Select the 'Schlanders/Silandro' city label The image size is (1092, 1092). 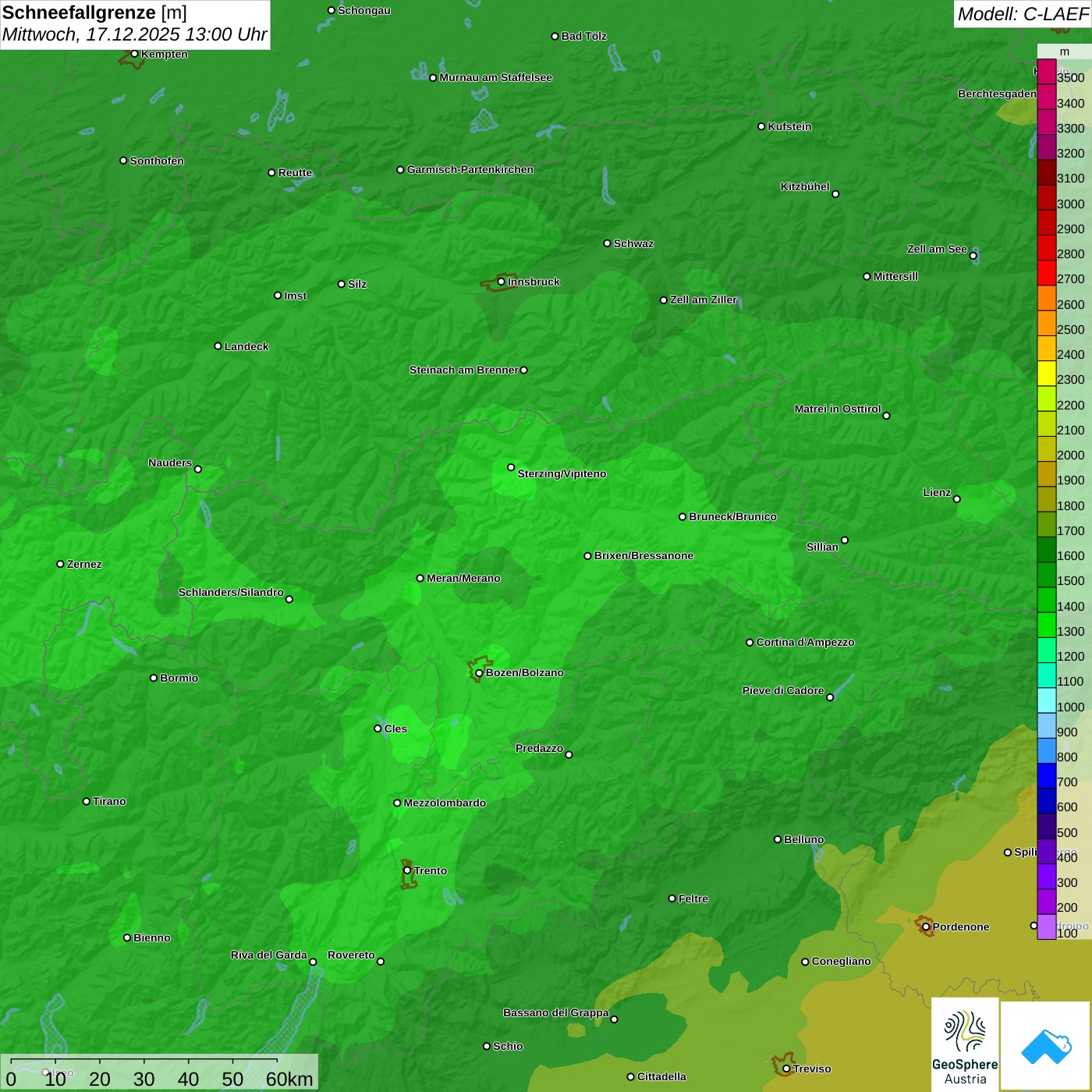[x=231, y=592]
